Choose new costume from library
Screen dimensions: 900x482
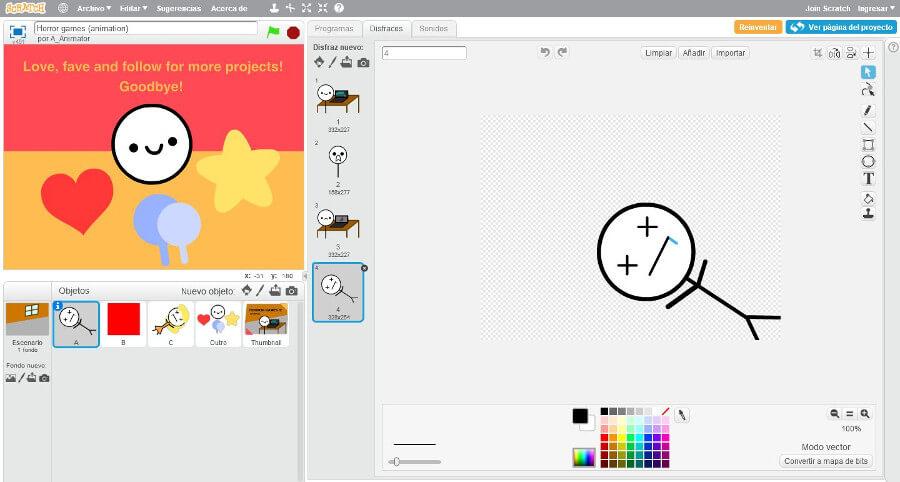click(319, 62)
